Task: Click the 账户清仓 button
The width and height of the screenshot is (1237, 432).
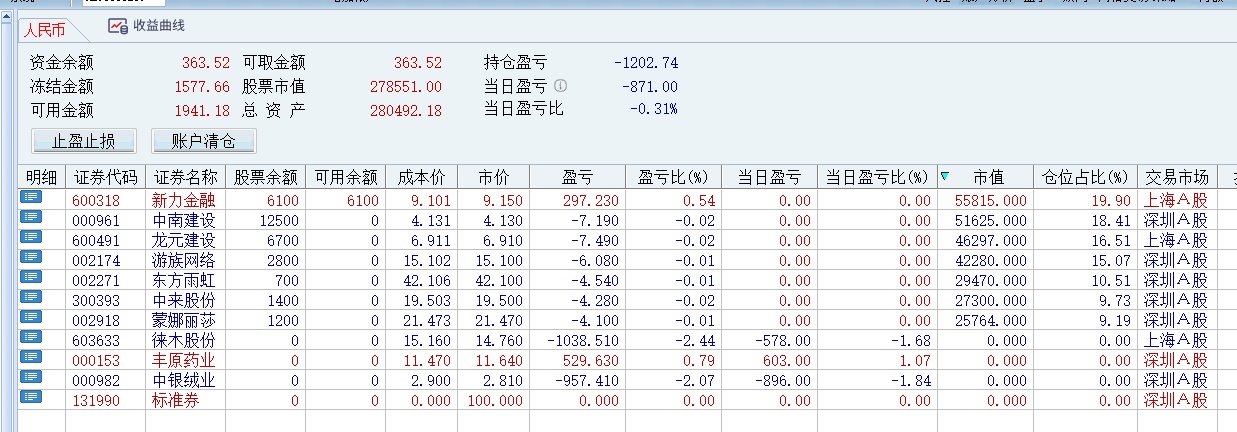Action: 204,140
